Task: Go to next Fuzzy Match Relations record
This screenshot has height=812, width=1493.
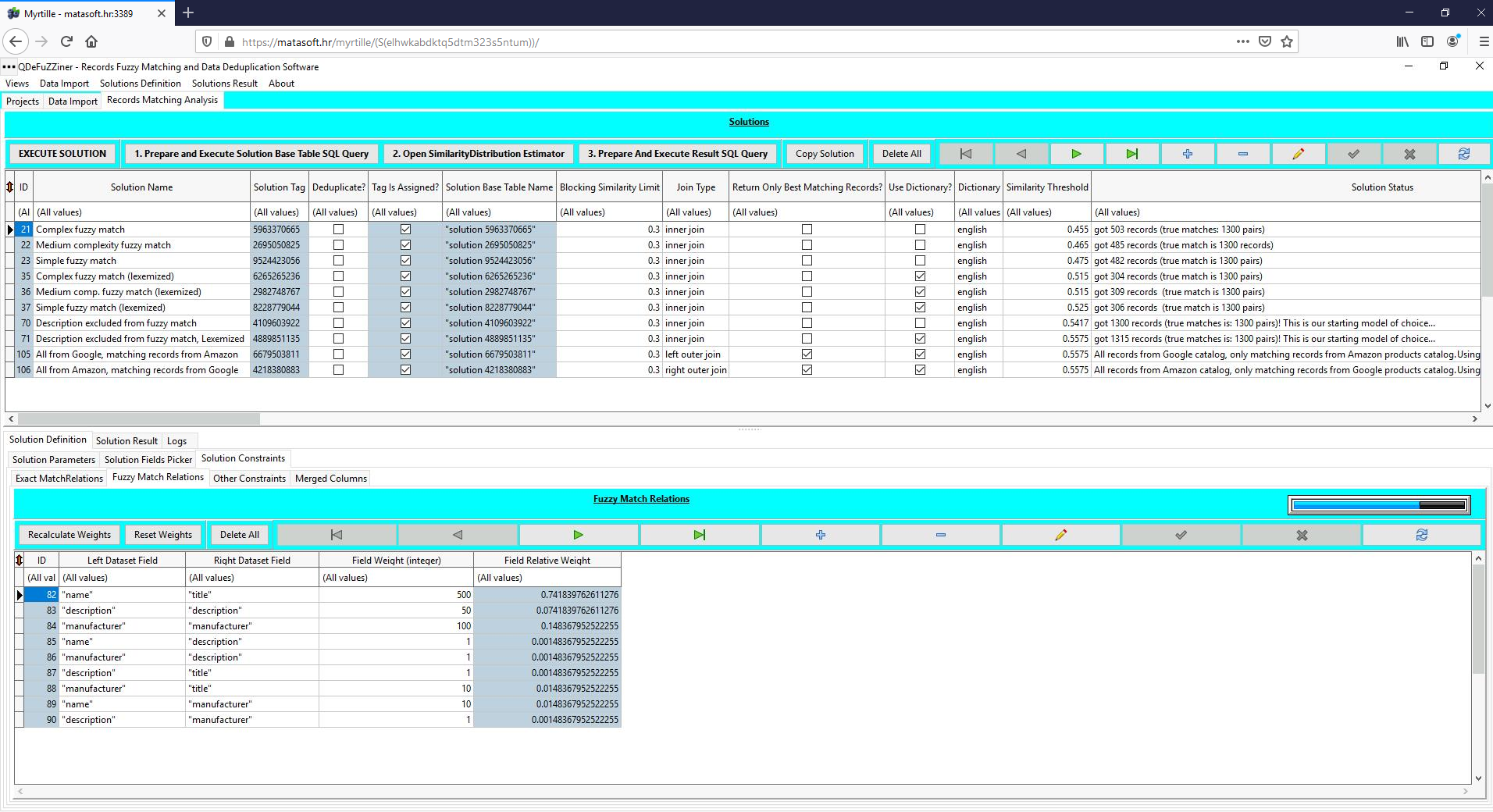Action: click(x=579, y=535)
